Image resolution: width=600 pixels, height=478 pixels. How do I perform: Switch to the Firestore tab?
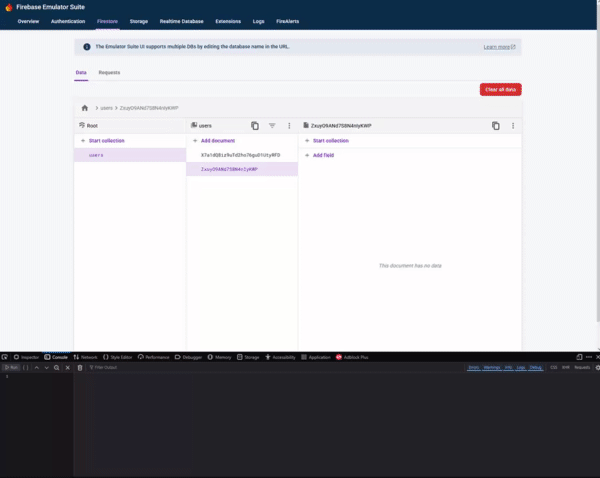[107, 21]
